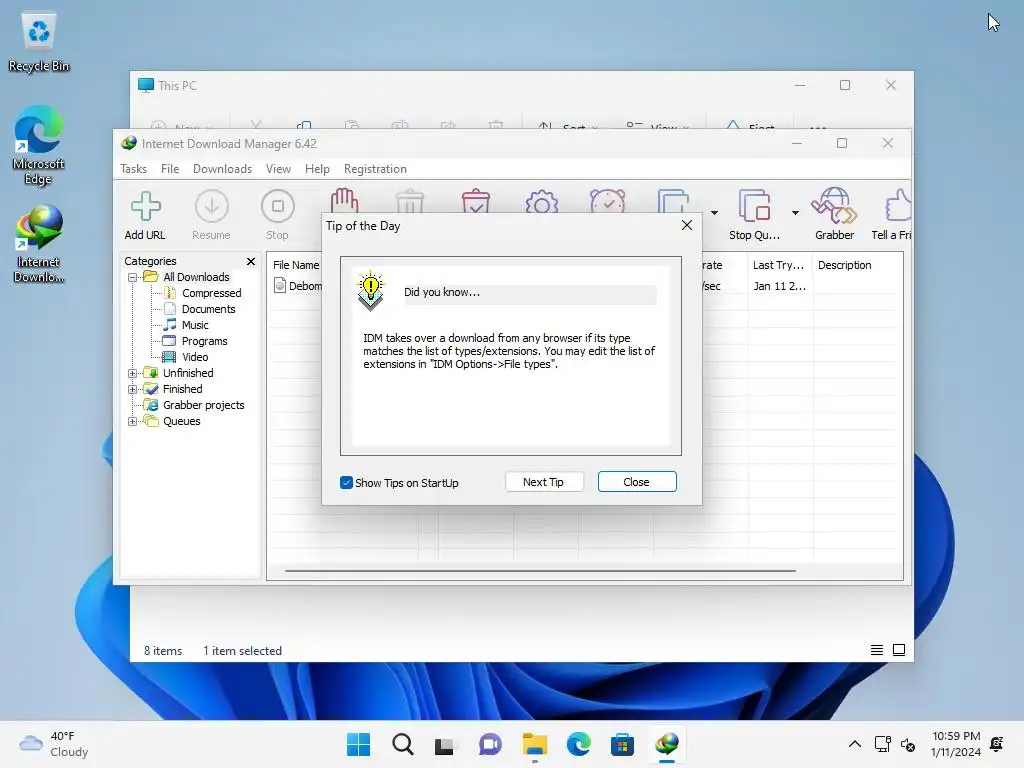Open the weather widget showing 40°F
The height and width of the screenshot is (768, 1024).
tap(54, 744)
